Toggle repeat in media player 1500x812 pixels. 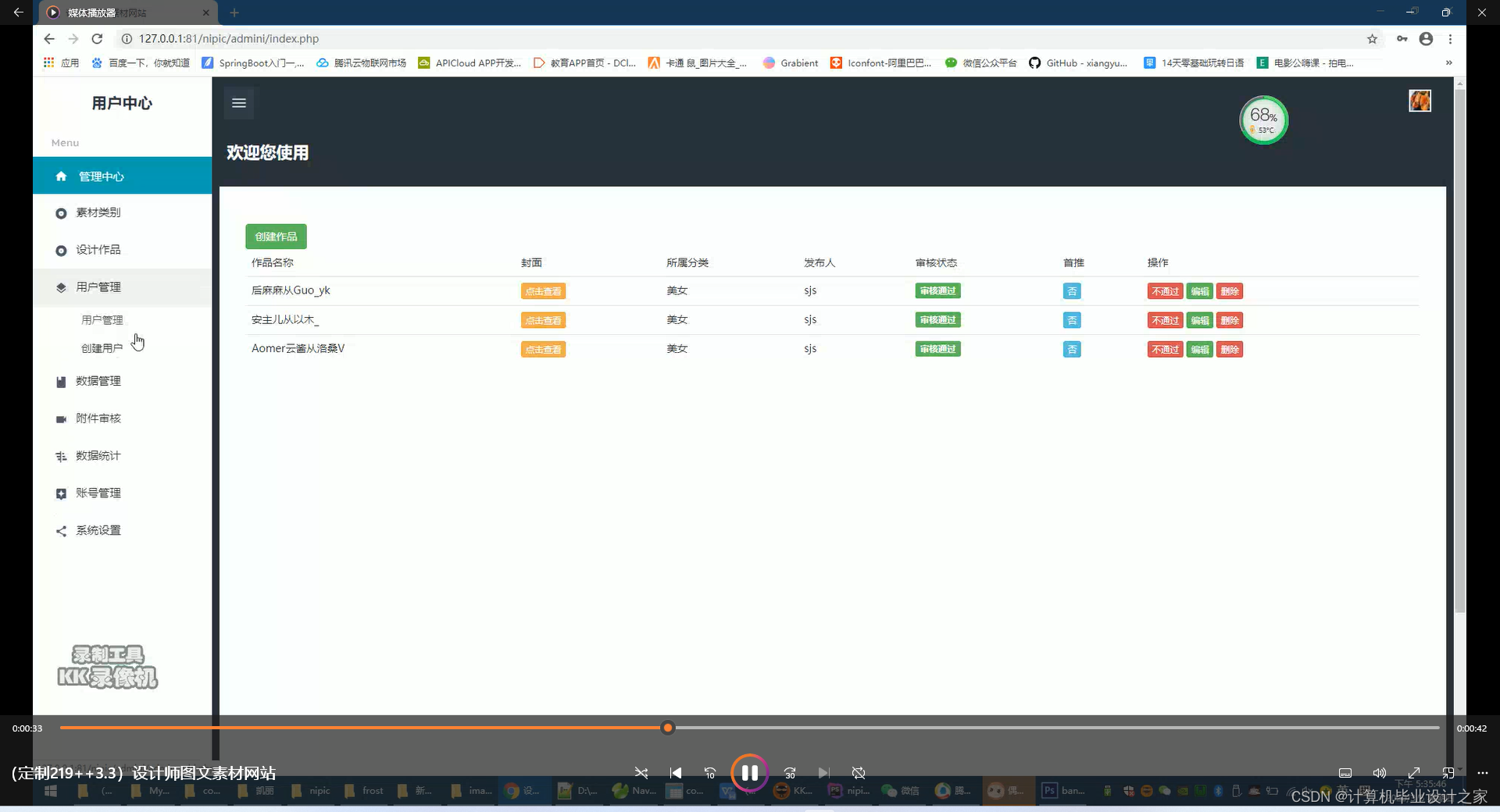[x=859, y=773]
